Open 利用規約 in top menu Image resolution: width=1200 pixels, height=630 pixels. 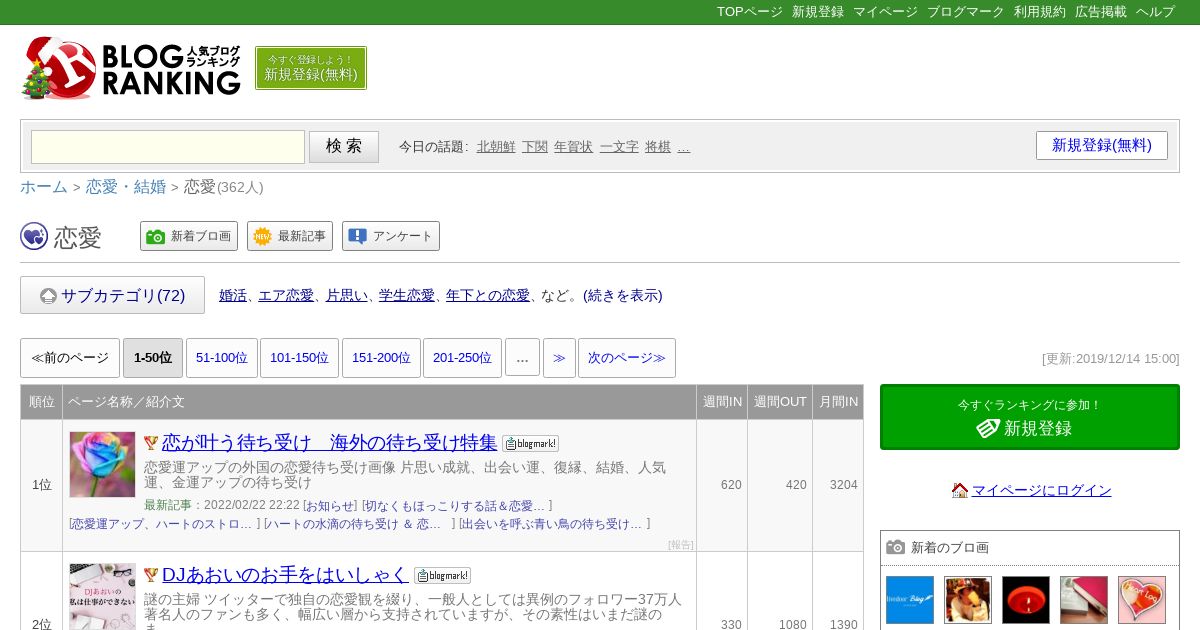[x=1040, y=12]
